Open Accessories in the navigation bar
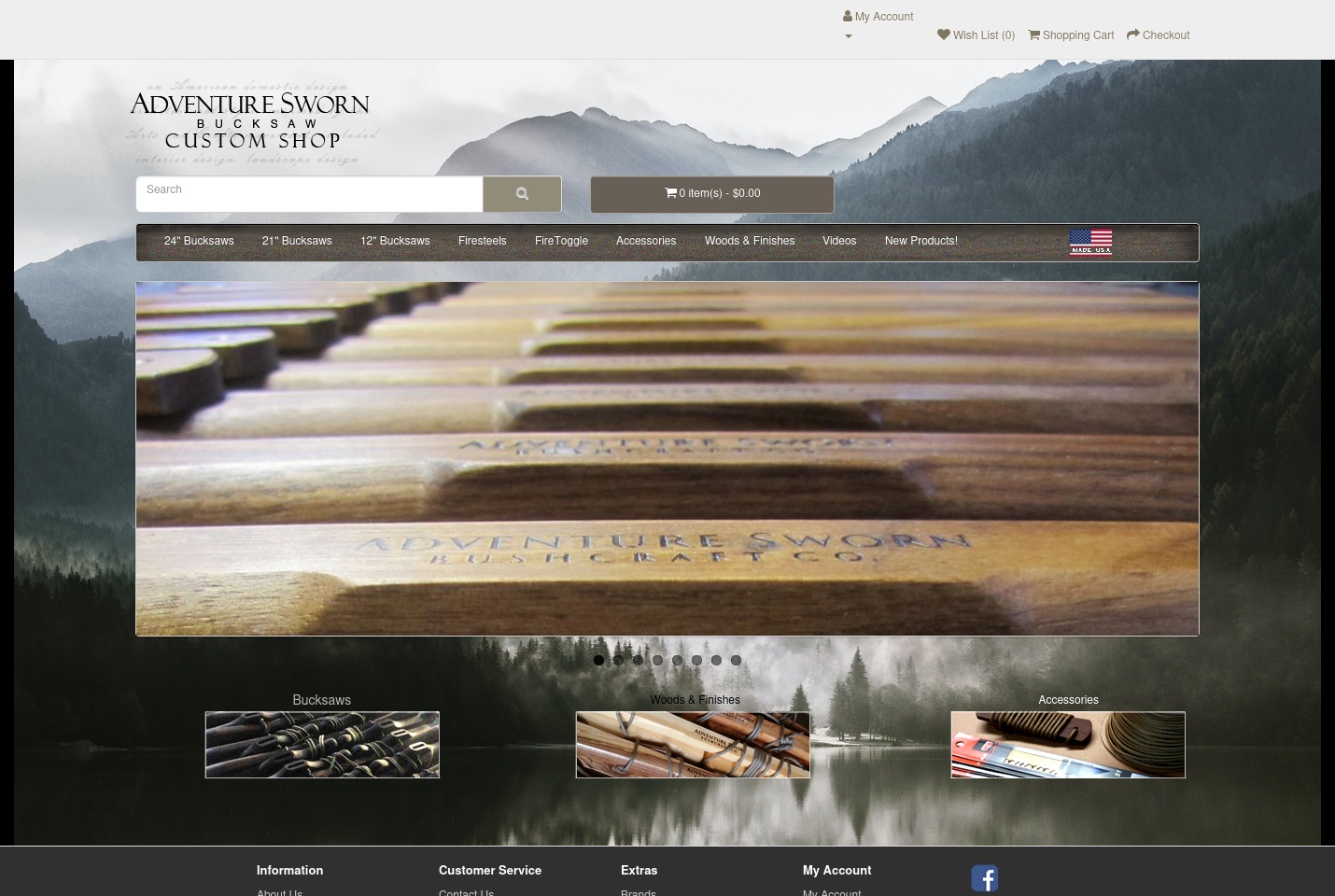Screen dimensions: 1335x896 [646, 241]
